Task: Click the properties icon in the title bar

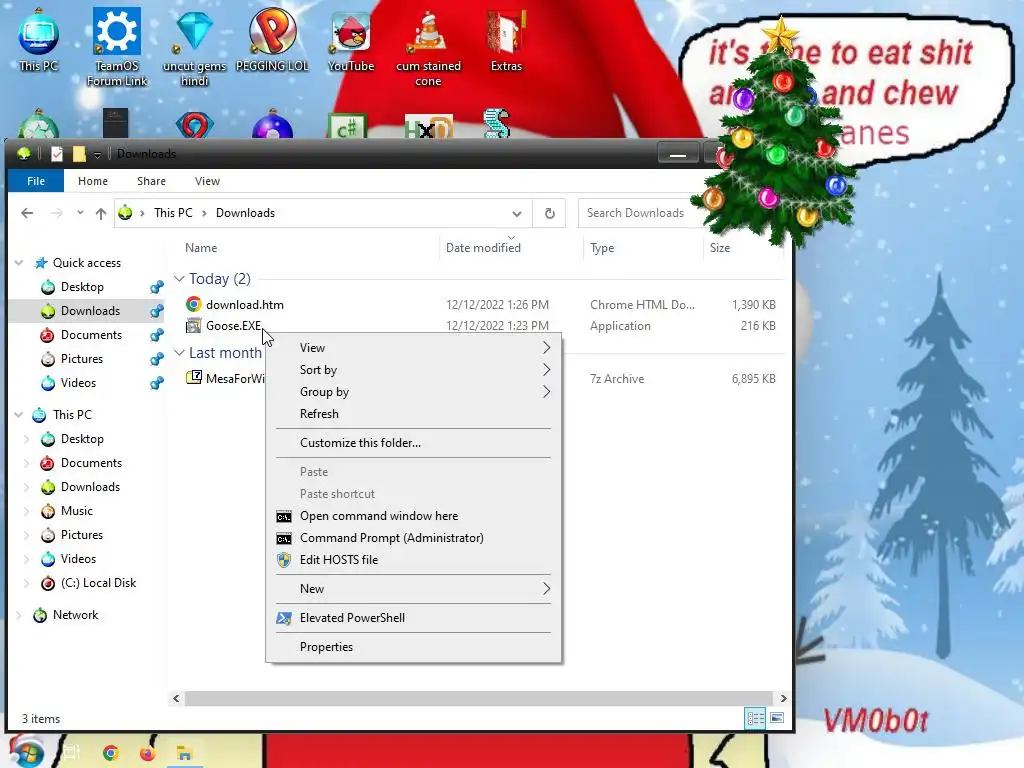Action: pos(57,154)
